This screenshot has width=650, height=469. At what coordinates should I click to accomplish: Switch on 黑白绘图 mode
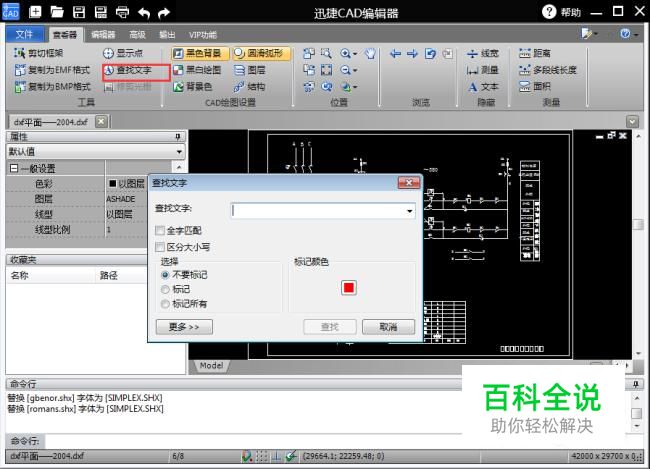(197, 70)
